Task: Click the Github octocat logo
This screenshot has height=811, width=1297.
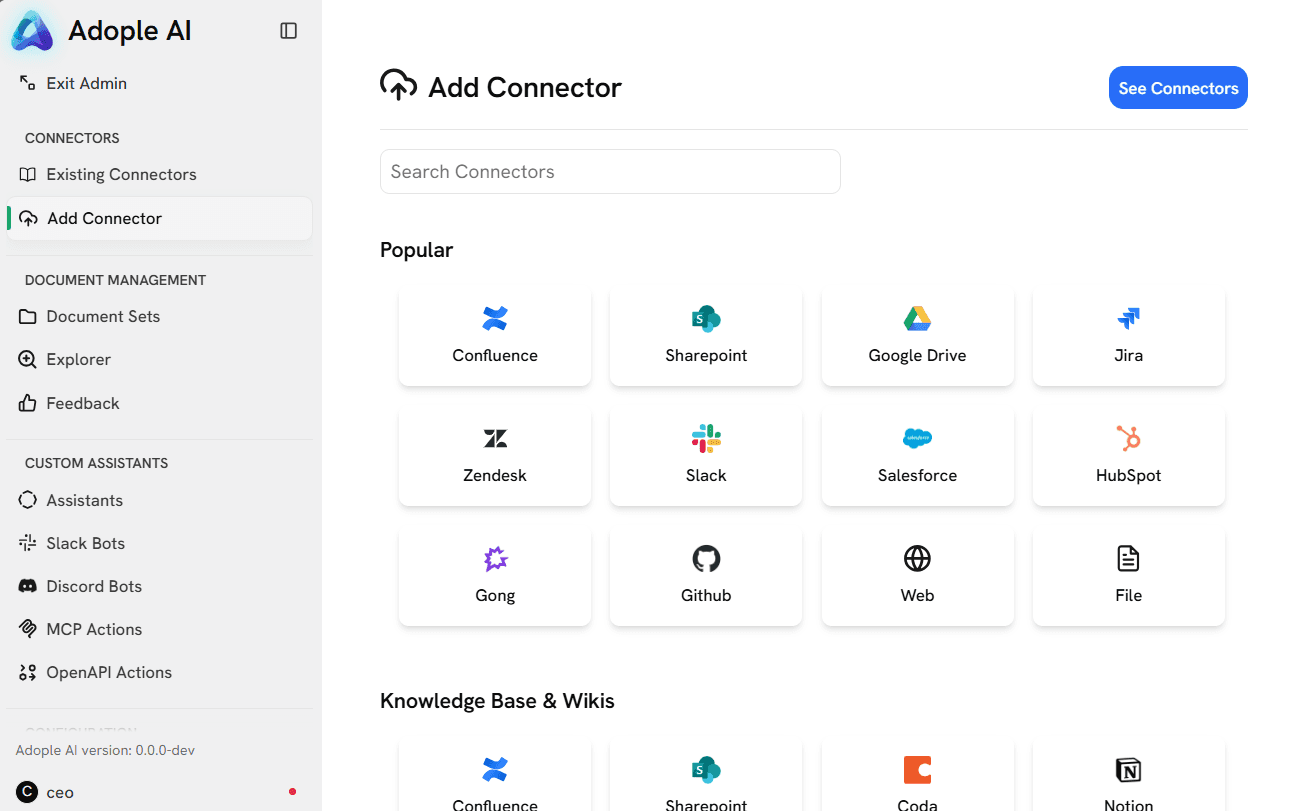Action: (x=706, y=559)
